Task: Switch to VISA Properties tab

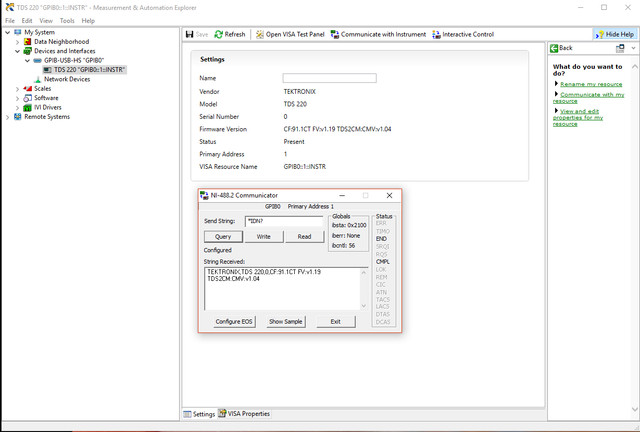Action: pos(244,413)
